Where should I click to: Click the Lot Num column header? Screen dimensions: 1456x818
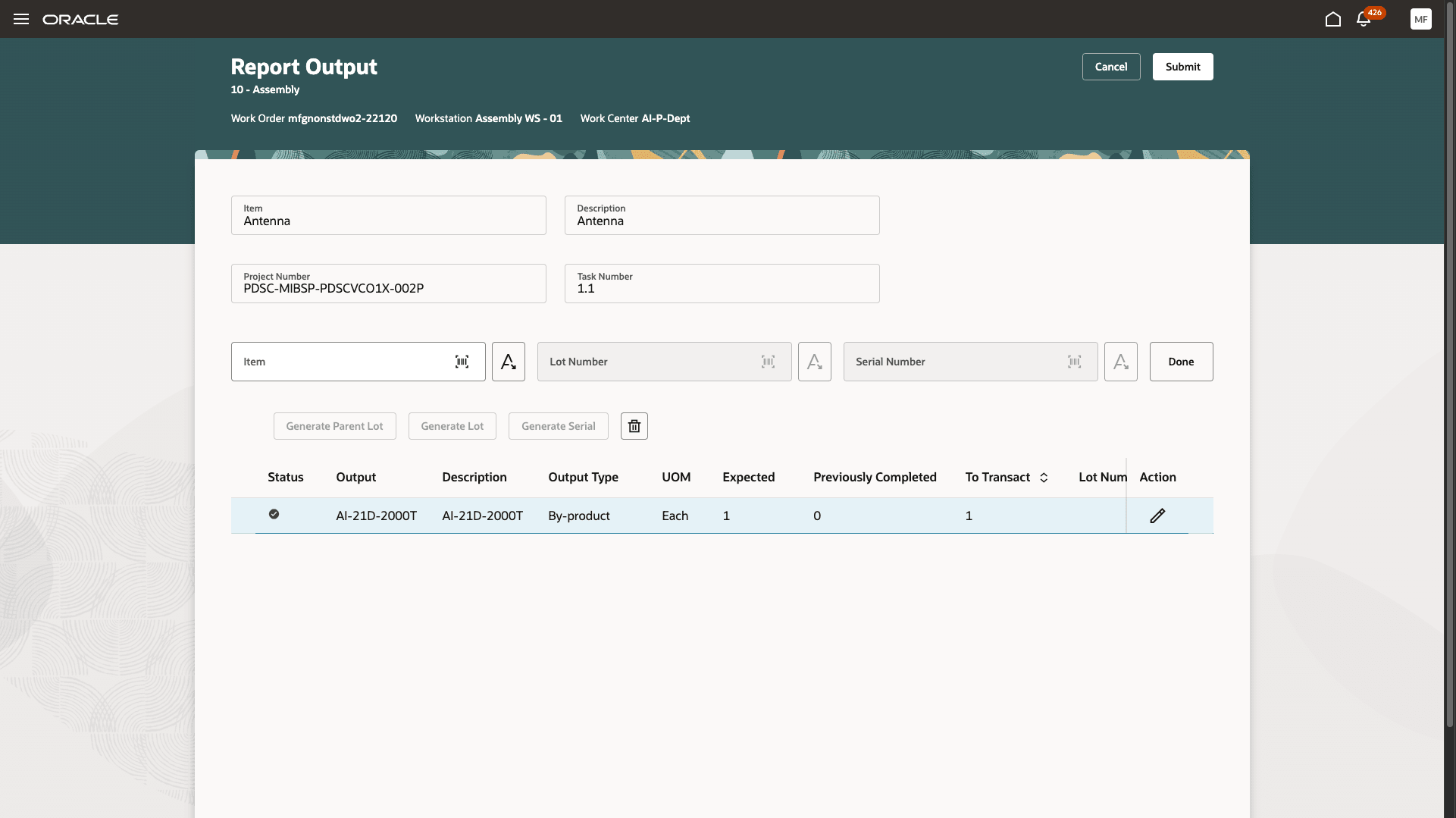pyautogui.click(x=1103, y=477)
